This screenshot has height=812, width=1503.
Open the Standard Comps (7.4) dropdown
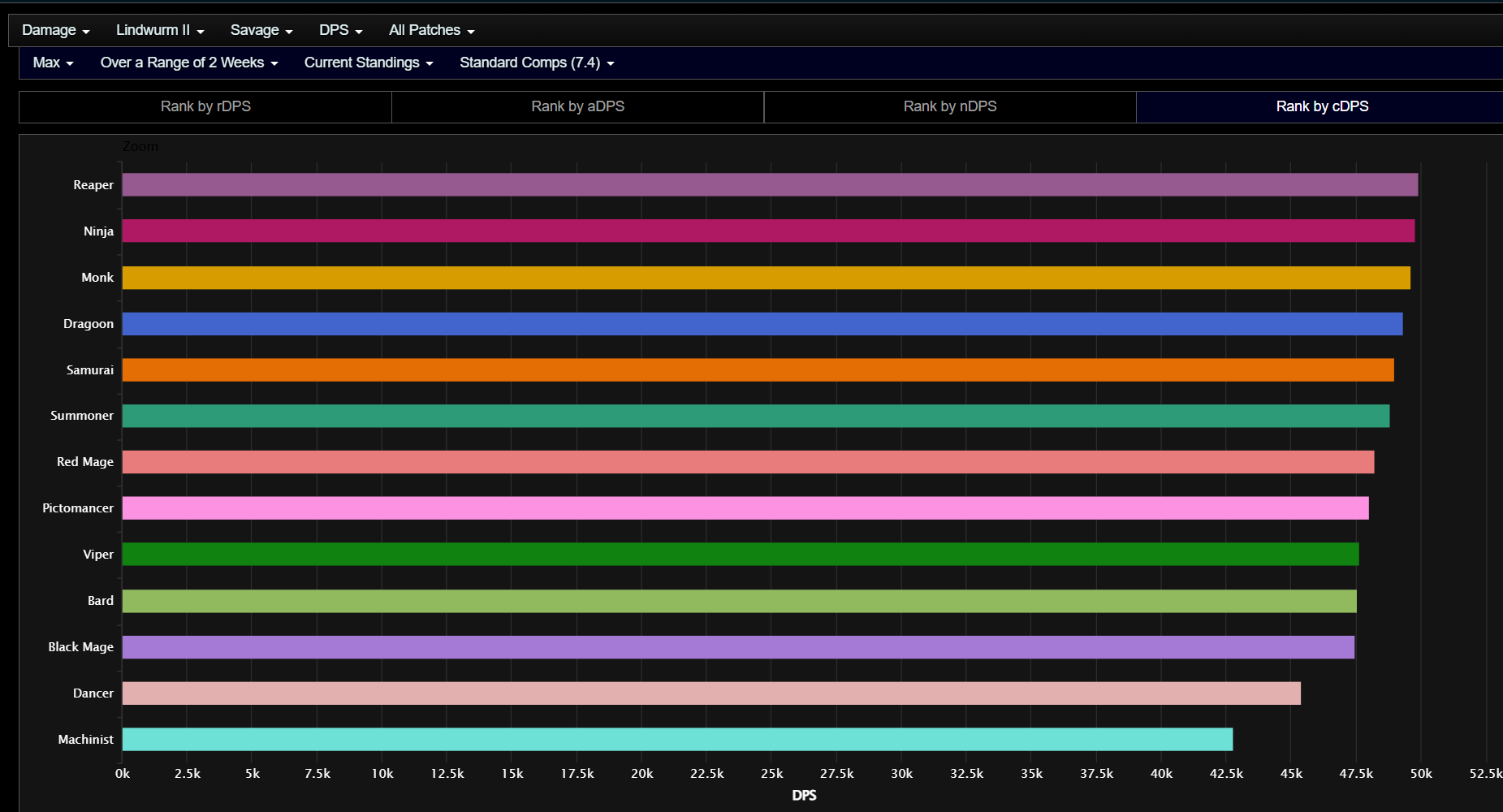tap(537, 63)
